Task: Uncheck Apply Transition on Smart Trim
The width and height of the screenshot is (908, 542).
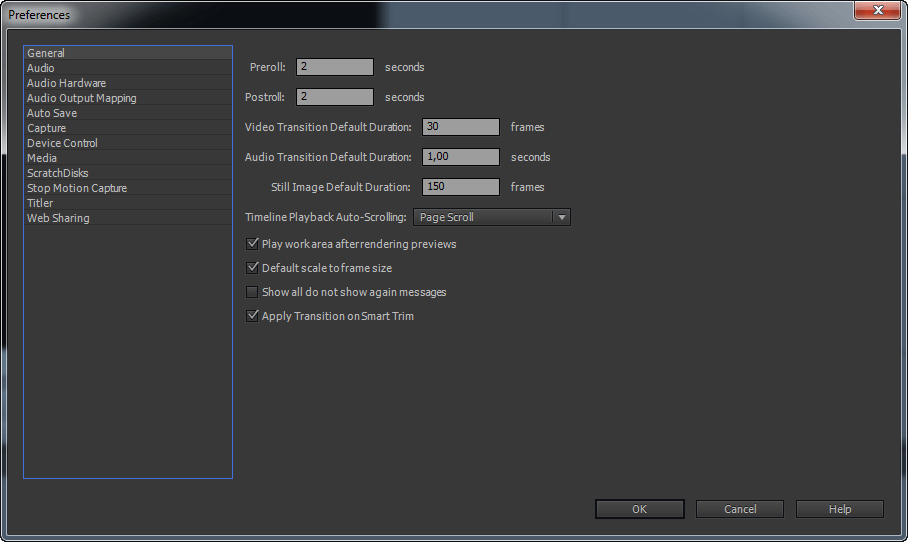Action: pyautogui.click(x=252, y=316)
